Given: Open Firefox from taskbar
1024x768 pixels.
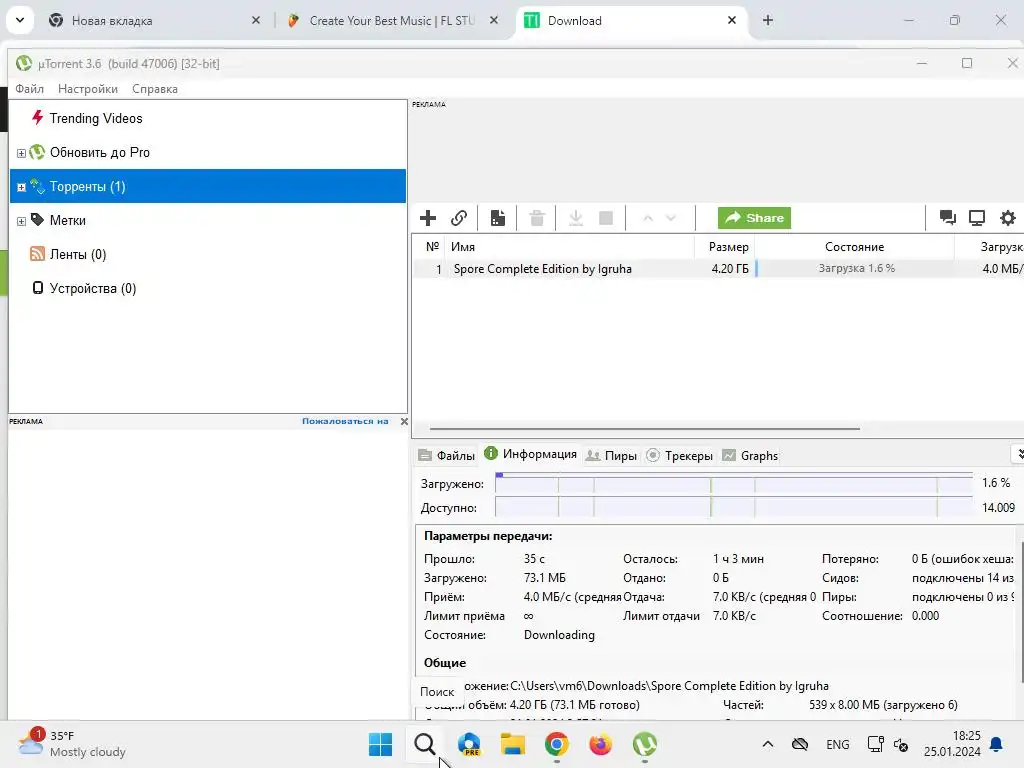Looking at the screenshot, I should click(600, 744).
